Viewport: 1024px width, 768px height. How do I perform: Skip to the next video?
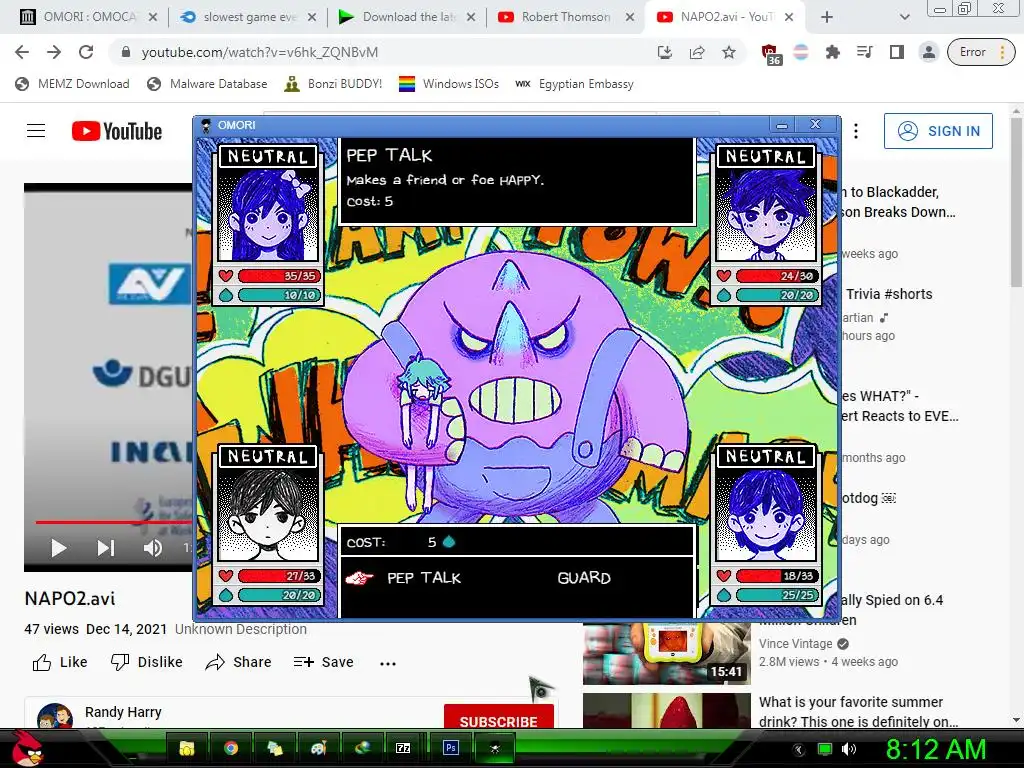click(x=106, y=548)
